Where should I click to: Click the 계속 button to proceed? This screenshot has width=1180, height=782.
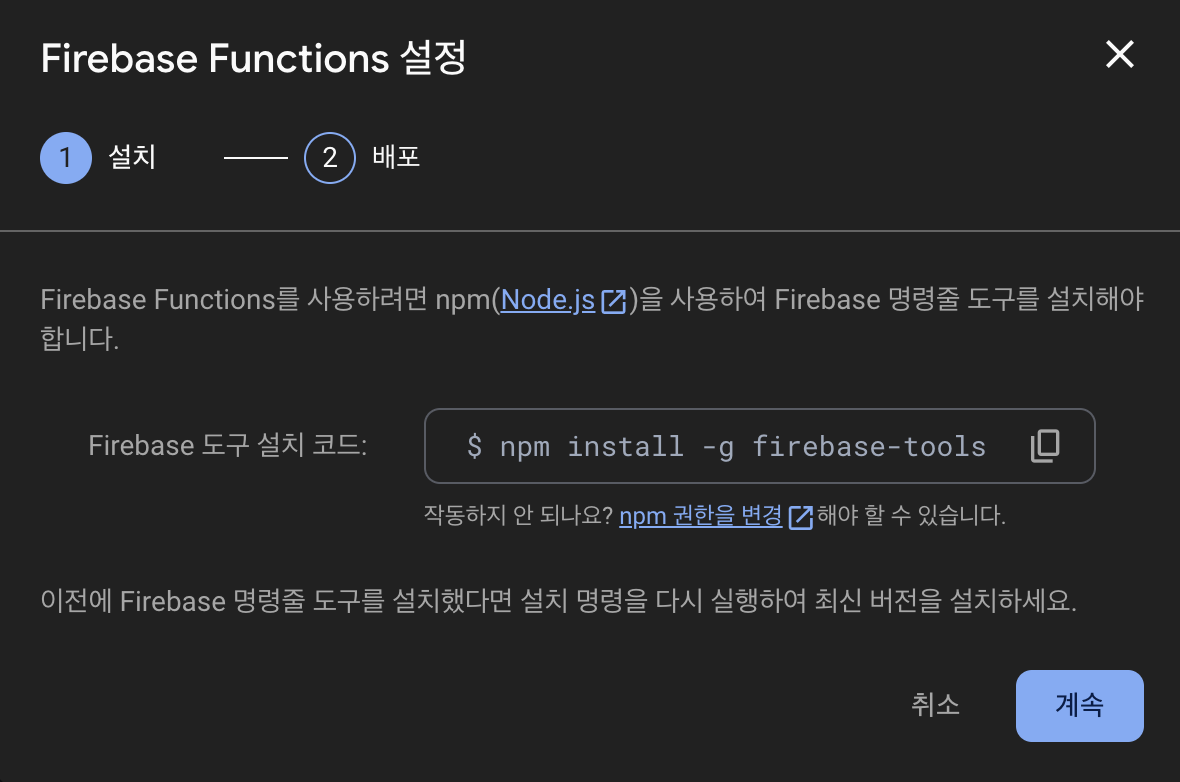(x=1079, y=705)
